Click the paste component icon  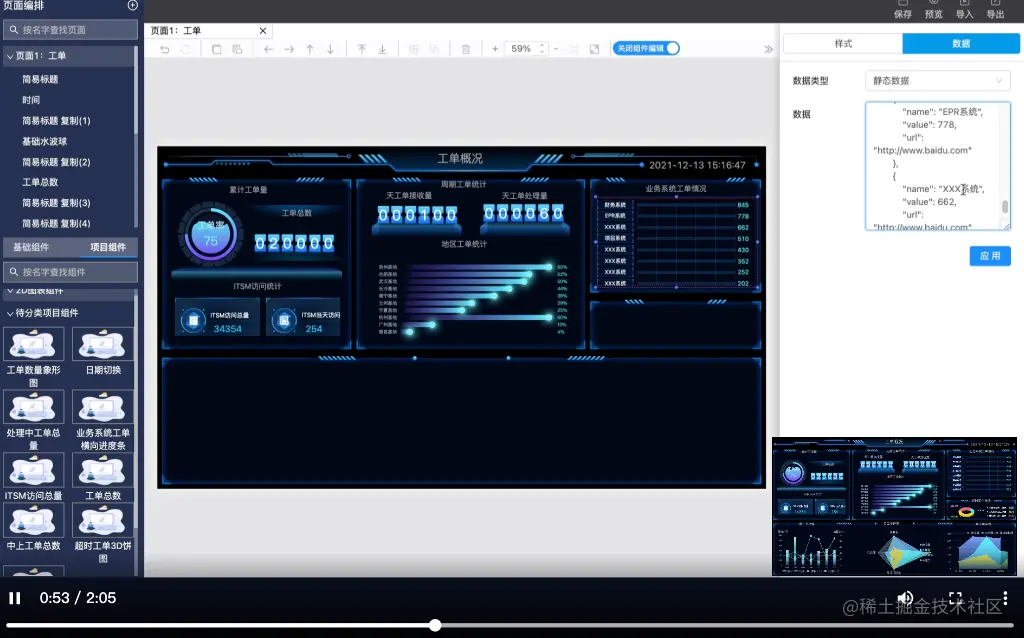(237, 49)
